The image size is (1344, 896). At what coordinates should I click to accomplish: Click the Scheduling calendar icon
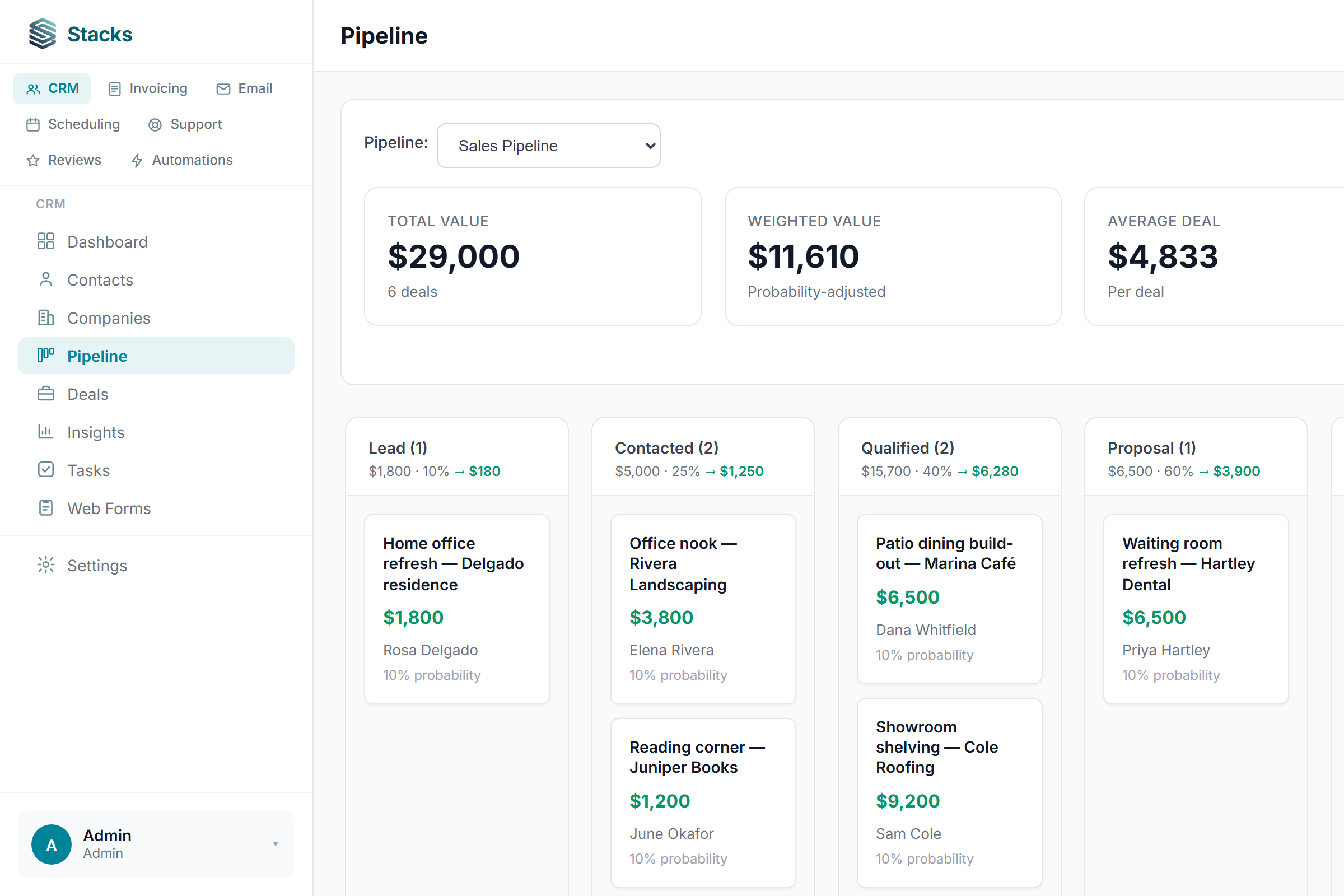[x=33, y=125]
